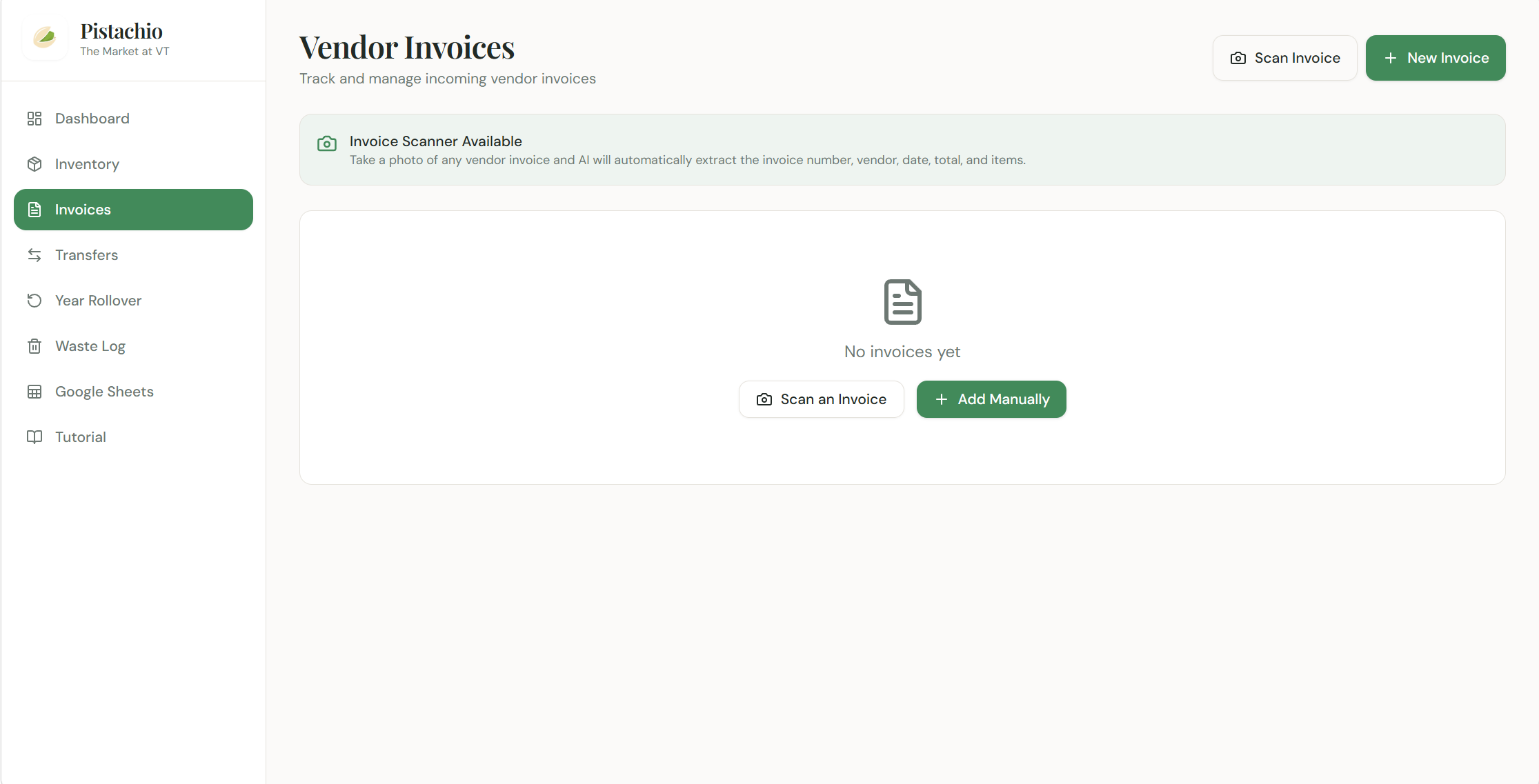Image resolution: width=1539 pixels, height=784 pixels.
Task: Click the empty-state document icon
Action: tap(902, 302)
